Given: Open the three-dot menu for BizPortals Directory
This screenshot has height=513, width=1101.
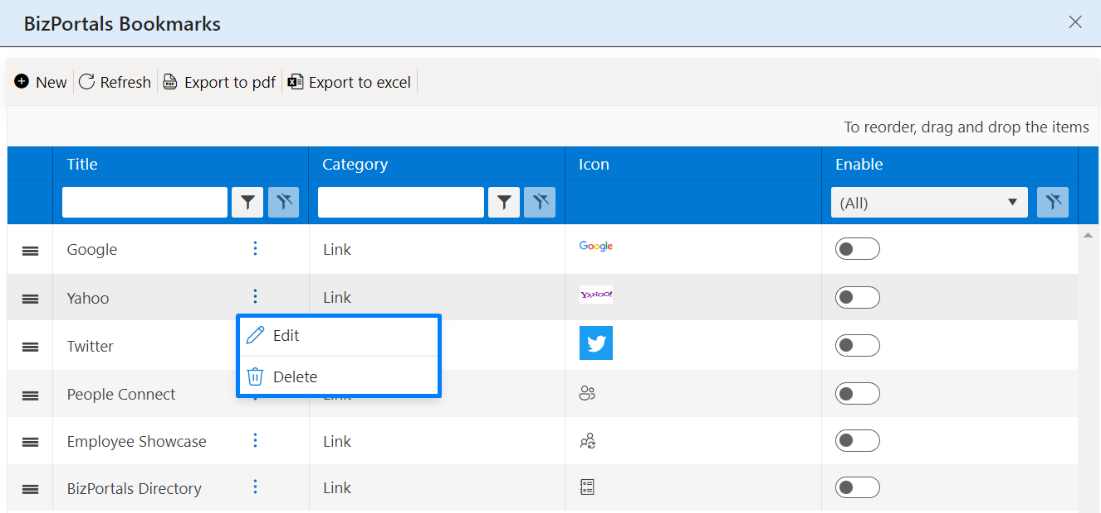Looking at the screenshot, I should 255,486.
